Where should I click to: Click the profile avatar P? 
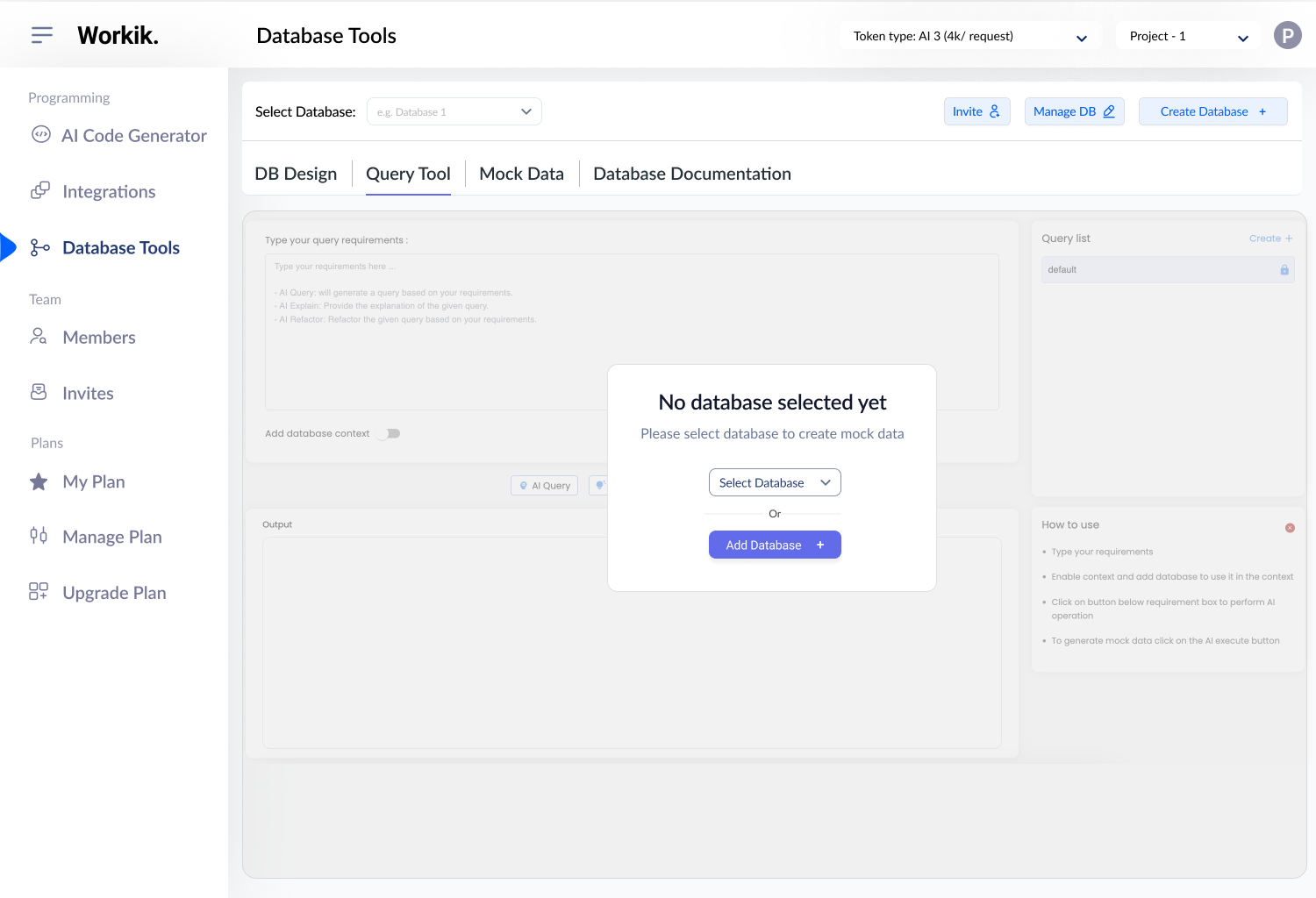pyautogui.click(x=1287, y=35)
